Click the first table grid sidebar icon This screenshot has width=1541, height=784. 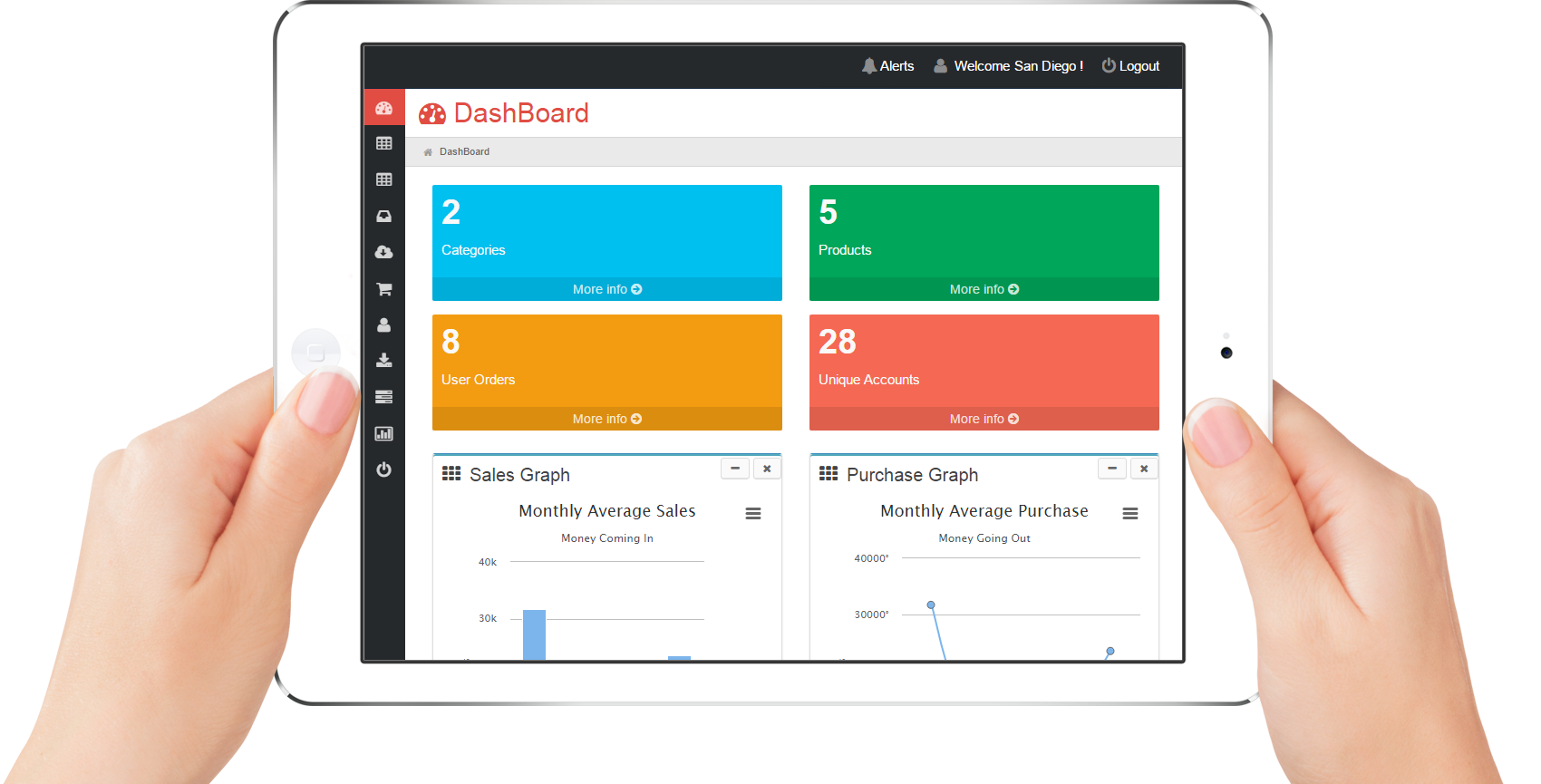[x=383, y=143]
